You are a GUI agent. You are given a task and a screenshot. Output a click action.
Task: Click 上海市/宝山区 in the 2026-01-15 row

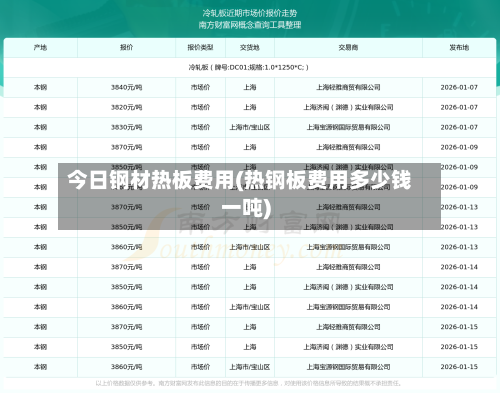pos(250,367)
